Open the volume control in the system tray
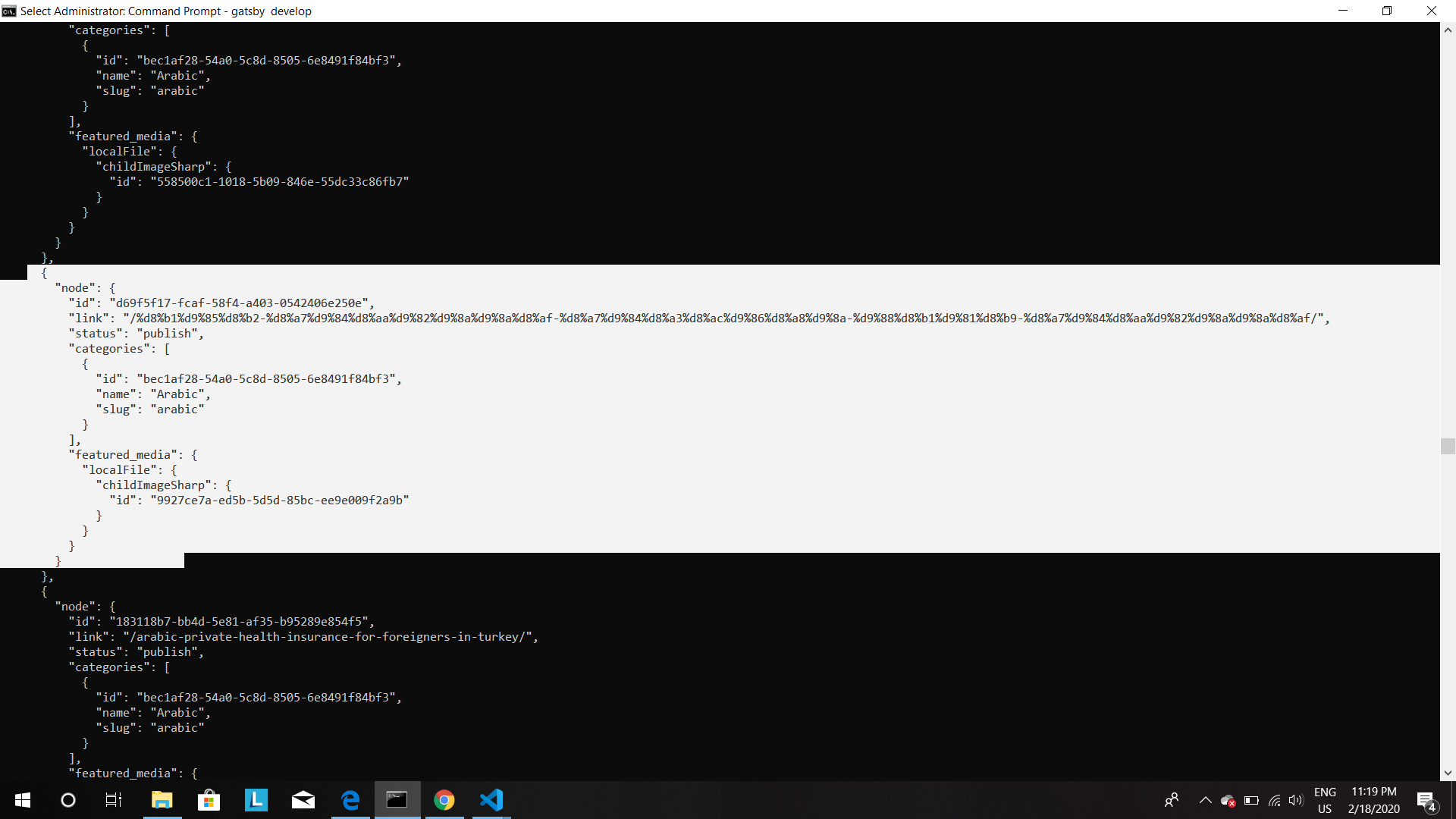This screenshot has width=1456, height=819. 1296,800
